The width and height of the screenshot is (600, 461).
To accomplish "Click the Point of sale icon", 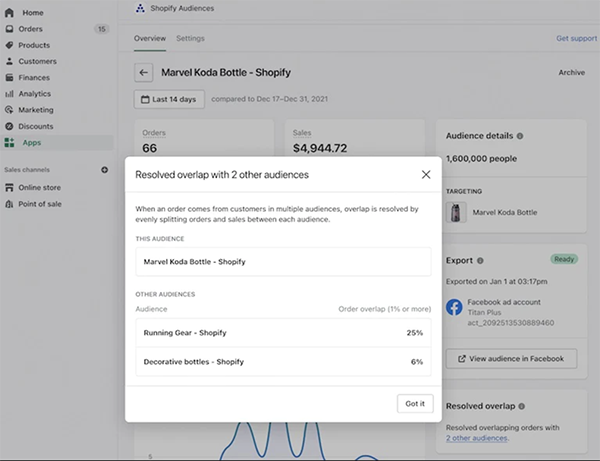I will click(9, 204).
